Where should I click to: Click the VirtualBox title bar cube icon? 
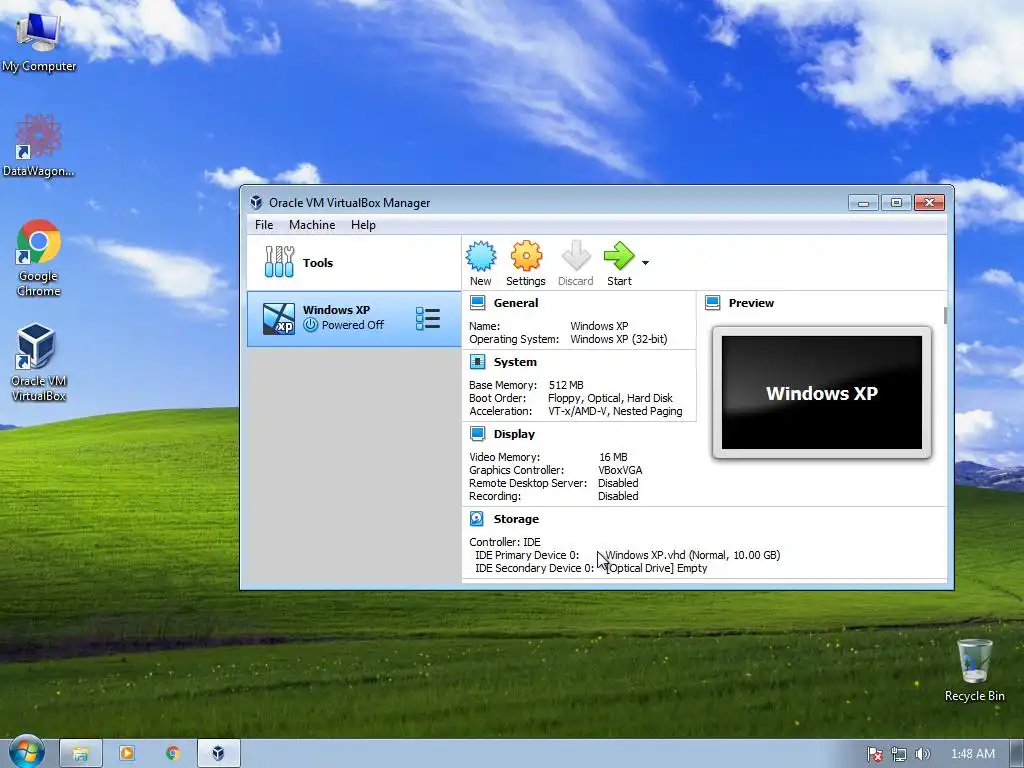point(256,202)
